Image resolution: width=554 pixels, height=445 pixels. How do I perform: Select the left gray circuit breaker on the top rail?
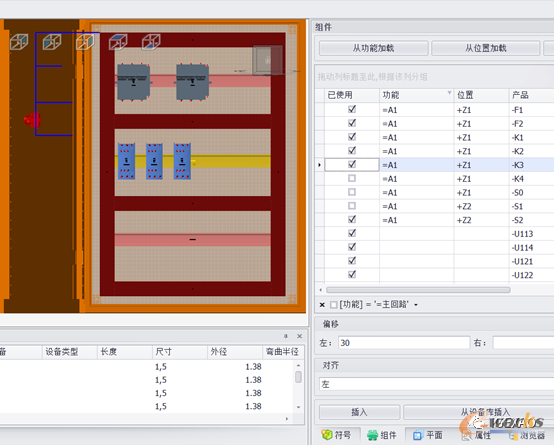coord(134,82)
